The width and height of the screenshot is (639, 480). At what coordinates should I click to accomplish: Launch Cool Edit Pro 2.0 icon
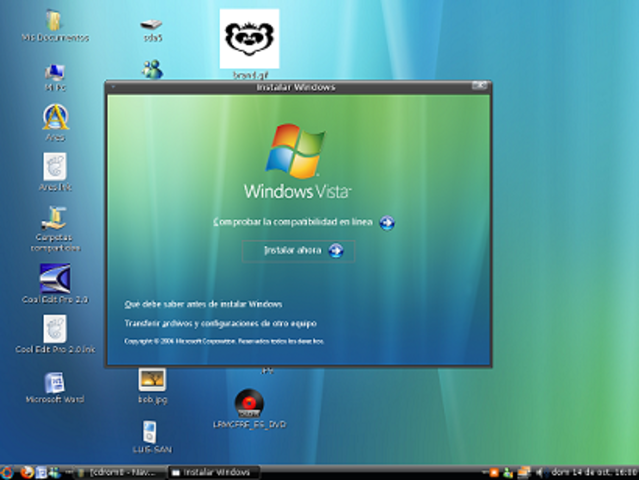55,278
